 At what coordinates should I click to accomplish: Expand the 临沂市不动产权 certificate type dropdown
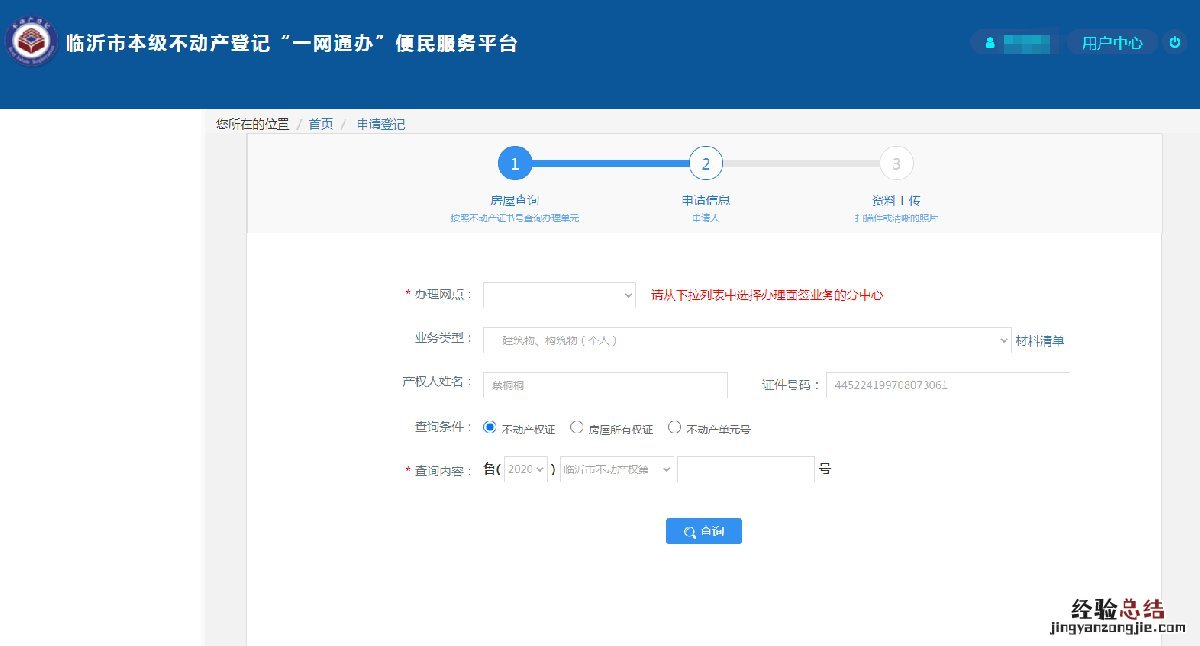click(616, 469)
